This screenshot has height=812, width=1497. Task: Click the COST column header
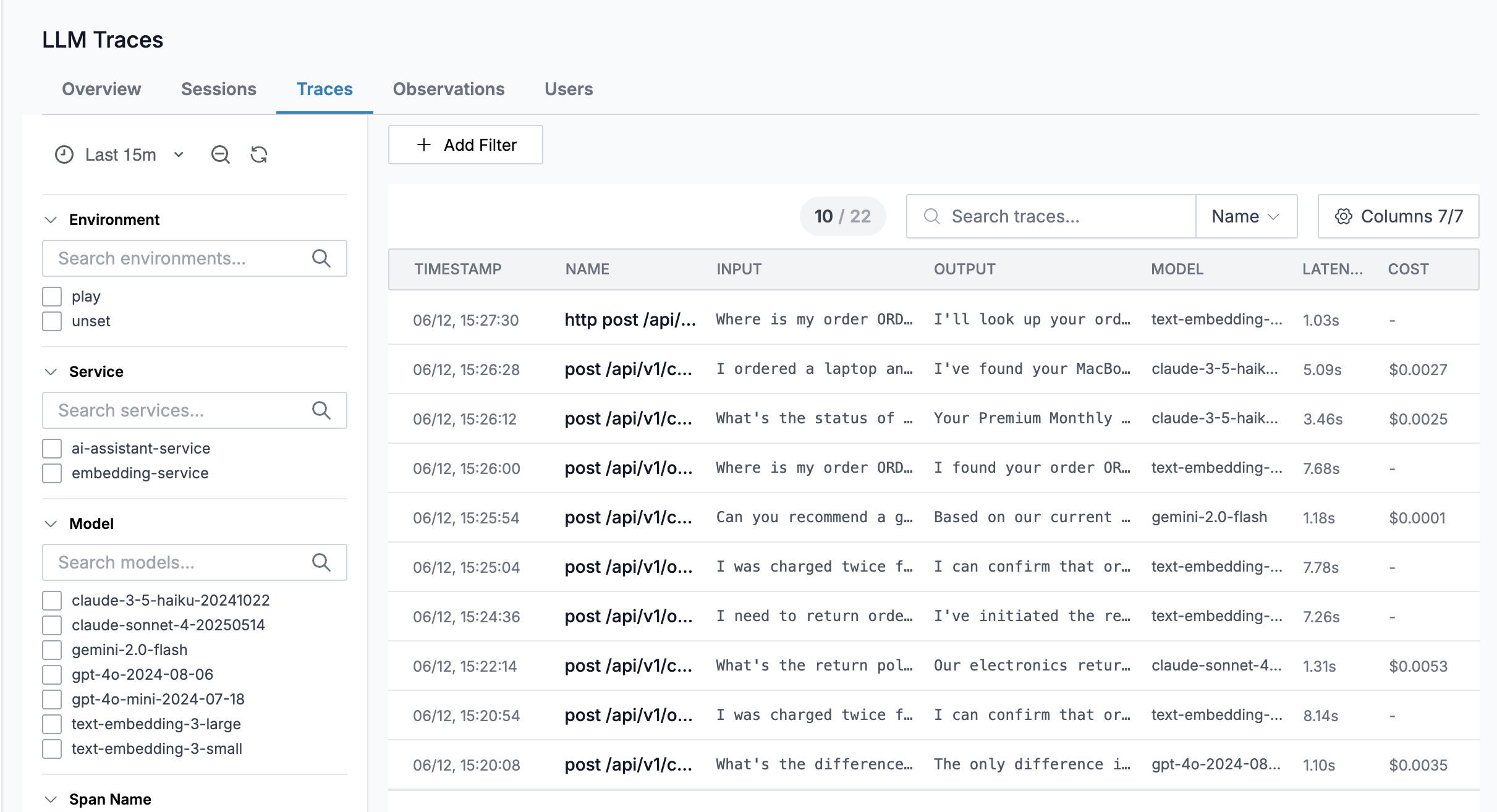1409,269
